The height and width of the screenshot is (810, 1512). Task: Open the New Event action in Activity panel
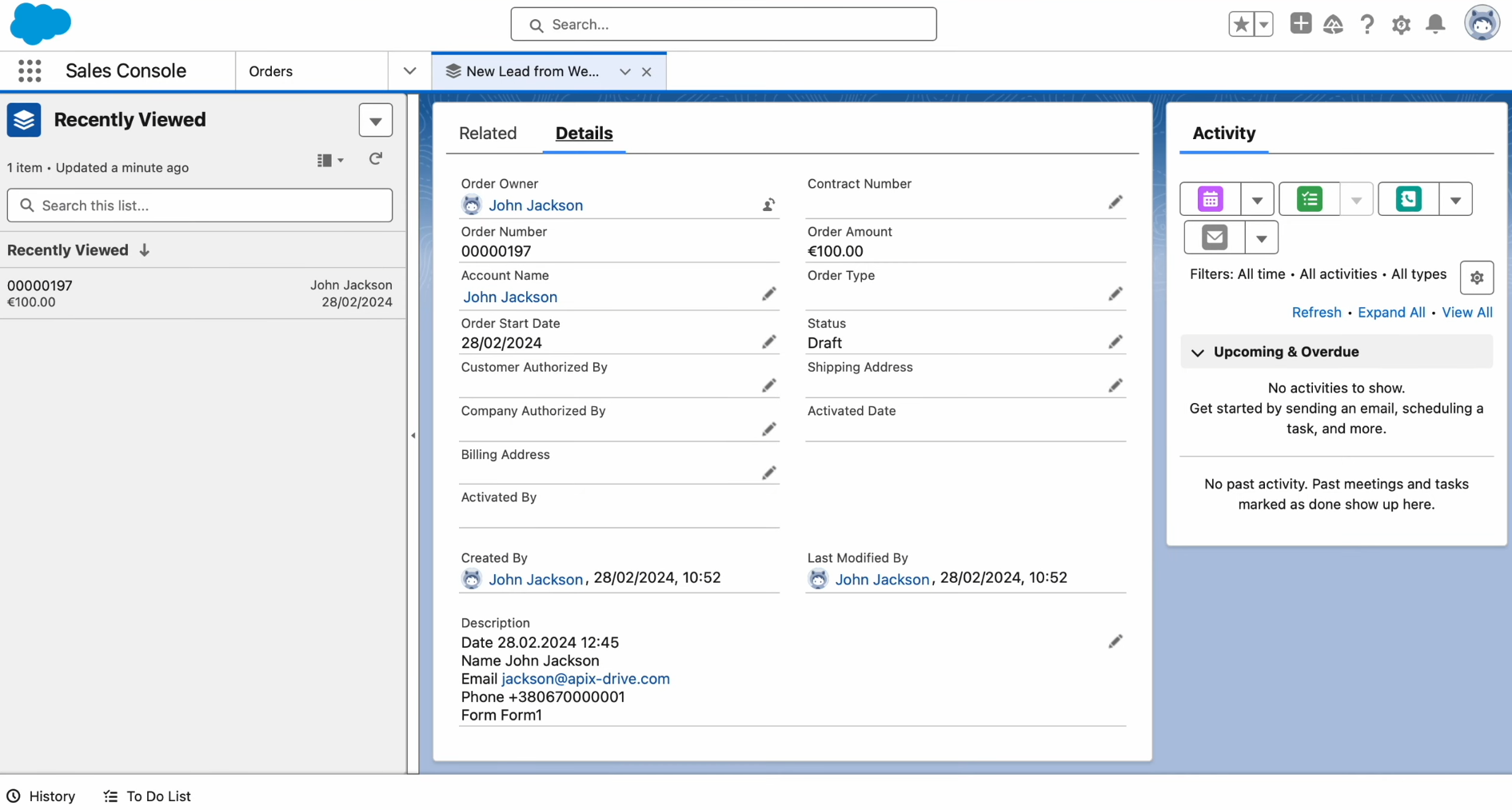pos(1210,199)
